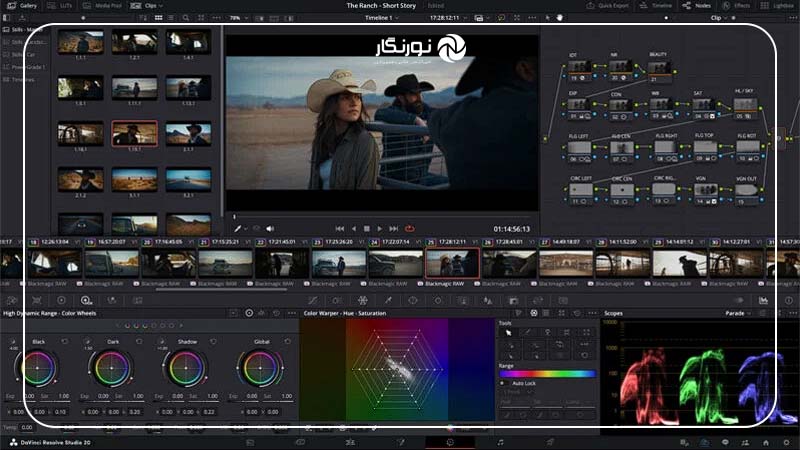Open the viewer zoom percentage dropdown
The height and width of the screenshot is (450, 800).
pyautogui.click(x=238, y=18)
